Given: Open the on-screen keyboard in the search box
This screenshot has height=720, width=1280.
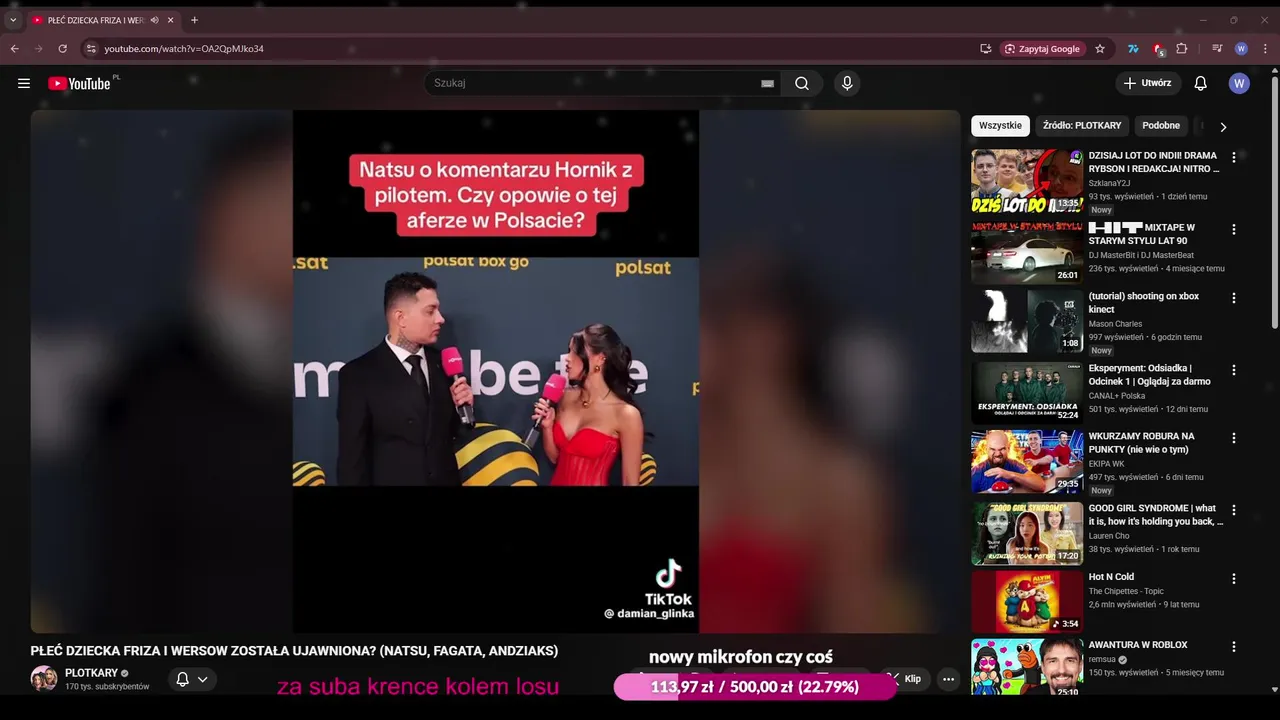Looking at the screenshot, I should click(767, 84).
